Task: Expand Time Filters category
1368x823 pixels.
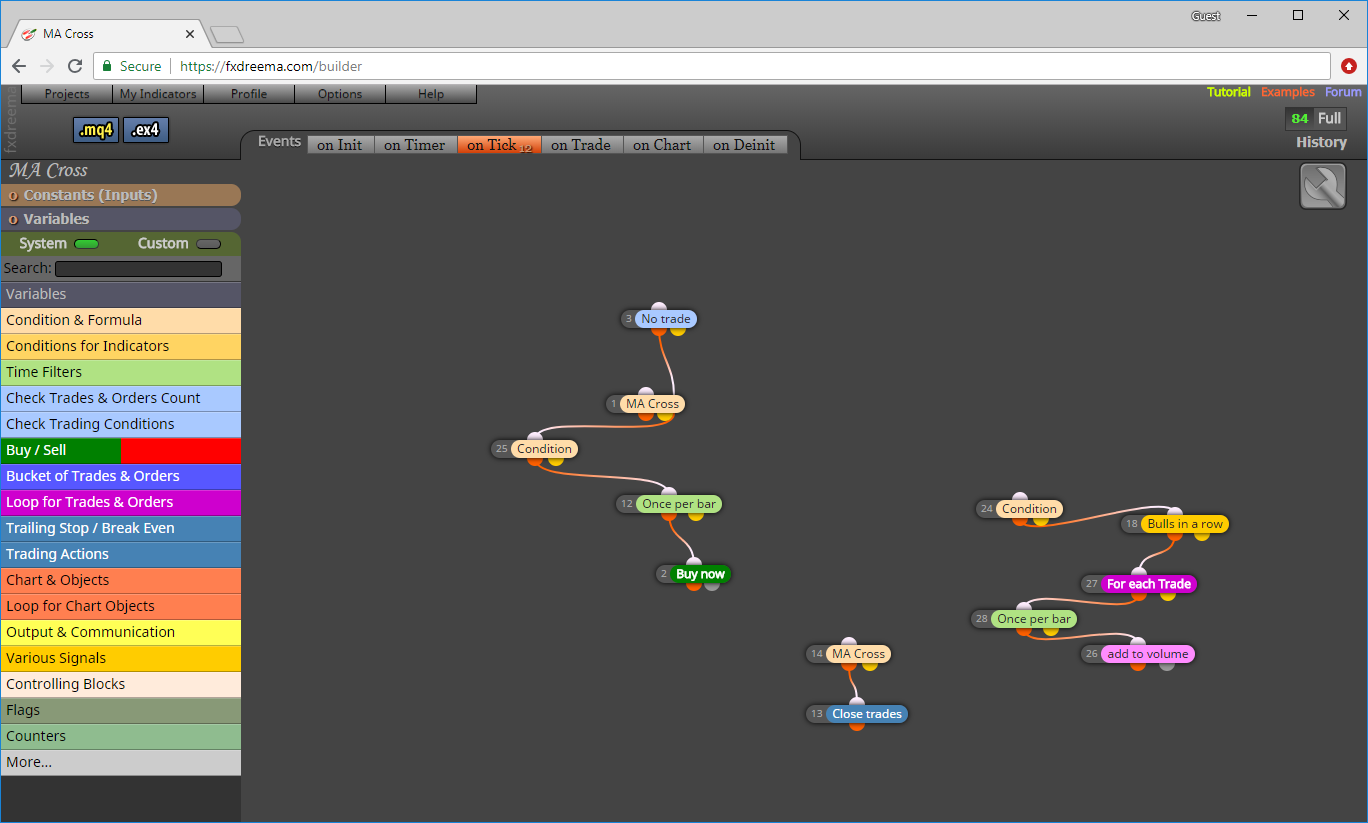Action: coord(120,372)
